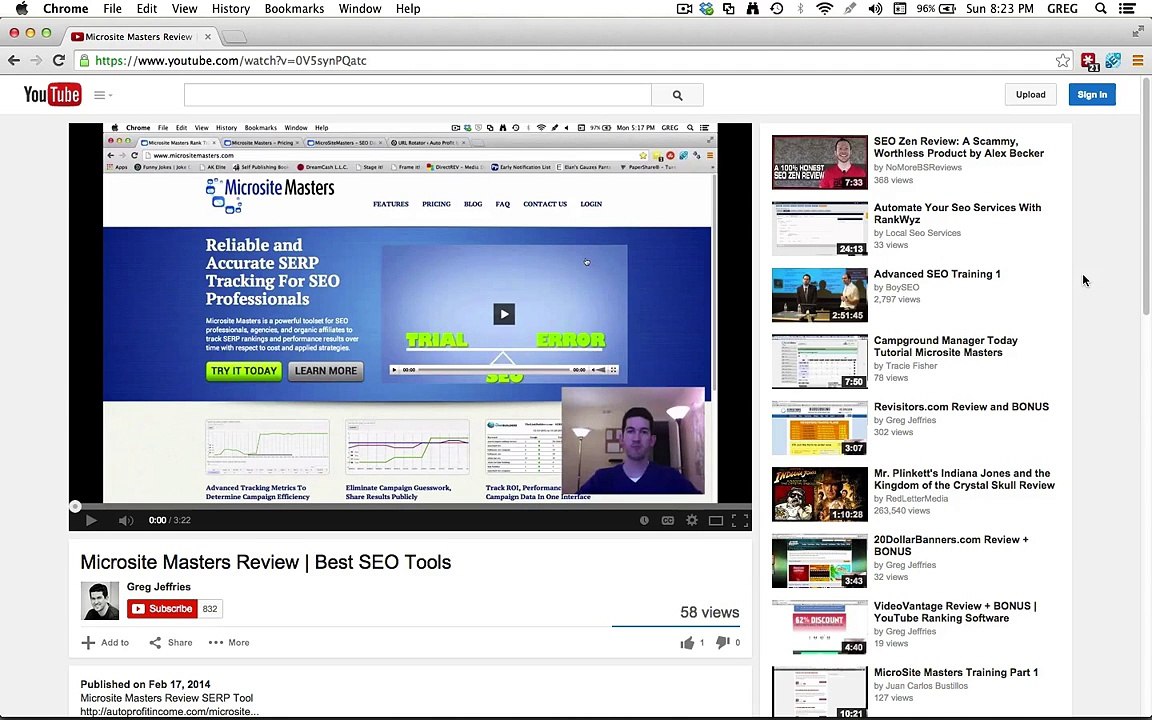
Task: Focus the YouTube search box
Action: point(417,95)
